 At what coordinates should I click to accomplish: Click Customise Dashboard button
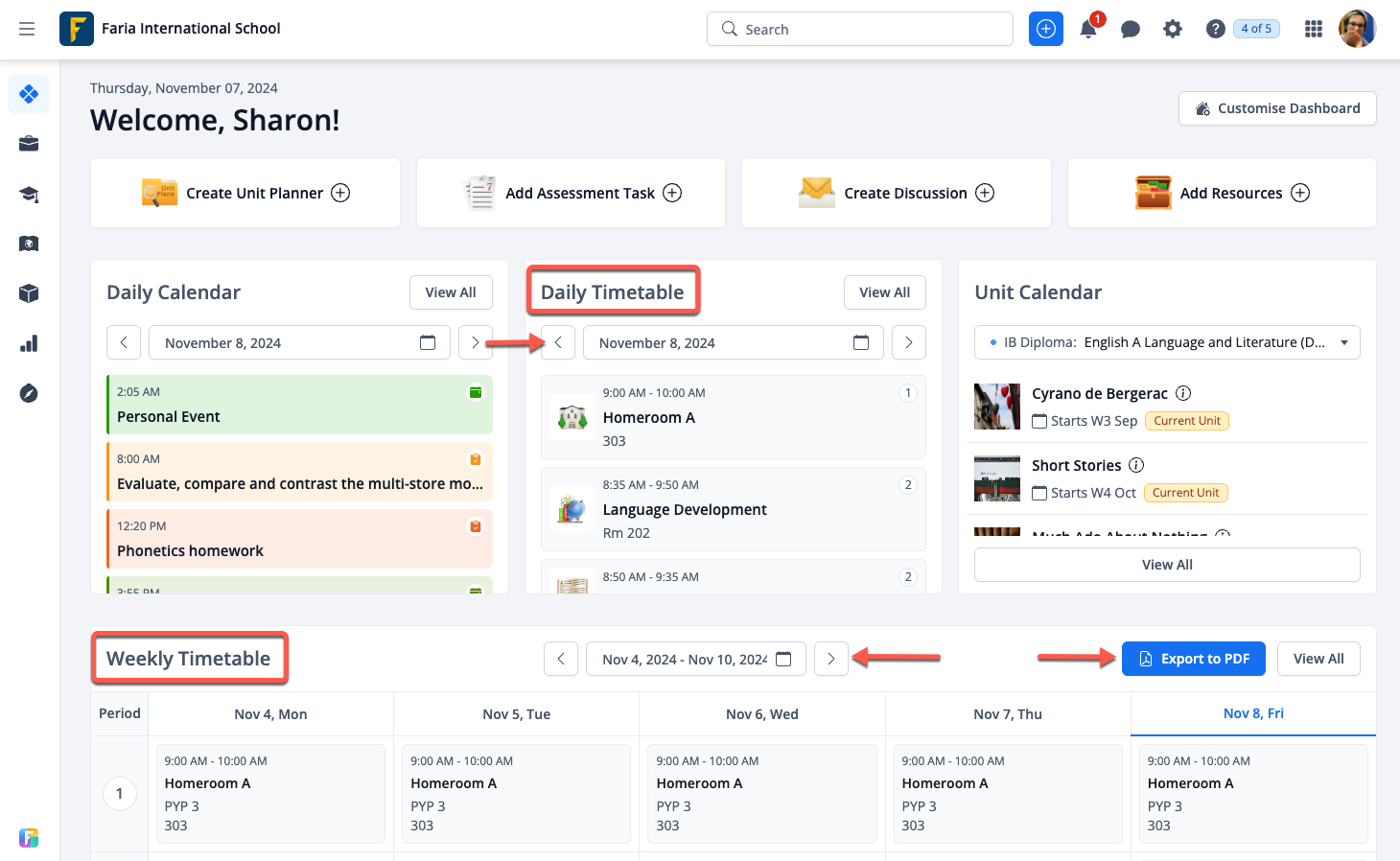click(1277, 108)
